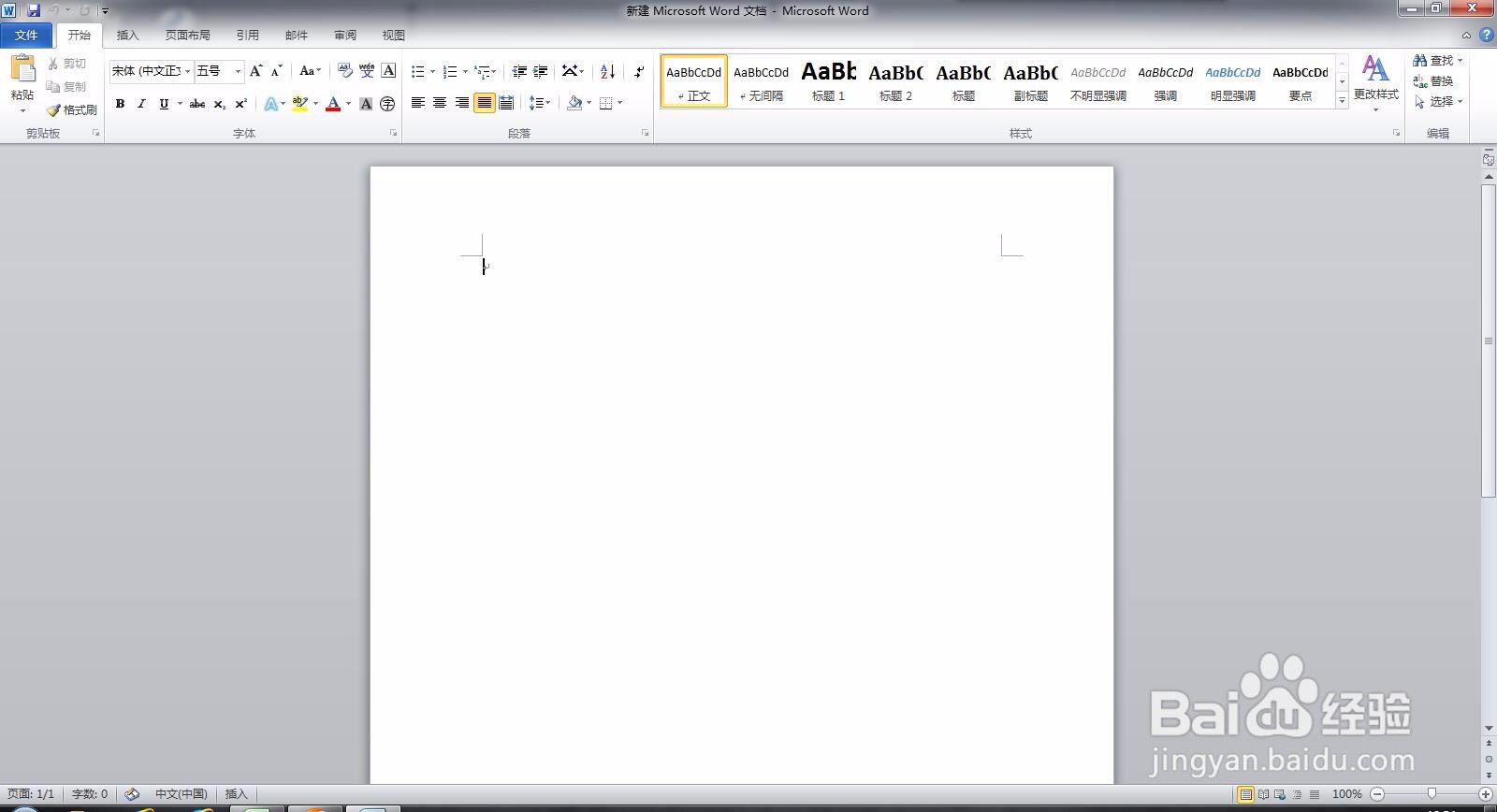This screenshot has height=812, width=1497.
Task: Click the Save icon in Quick Access
Action: coord(34,10)
